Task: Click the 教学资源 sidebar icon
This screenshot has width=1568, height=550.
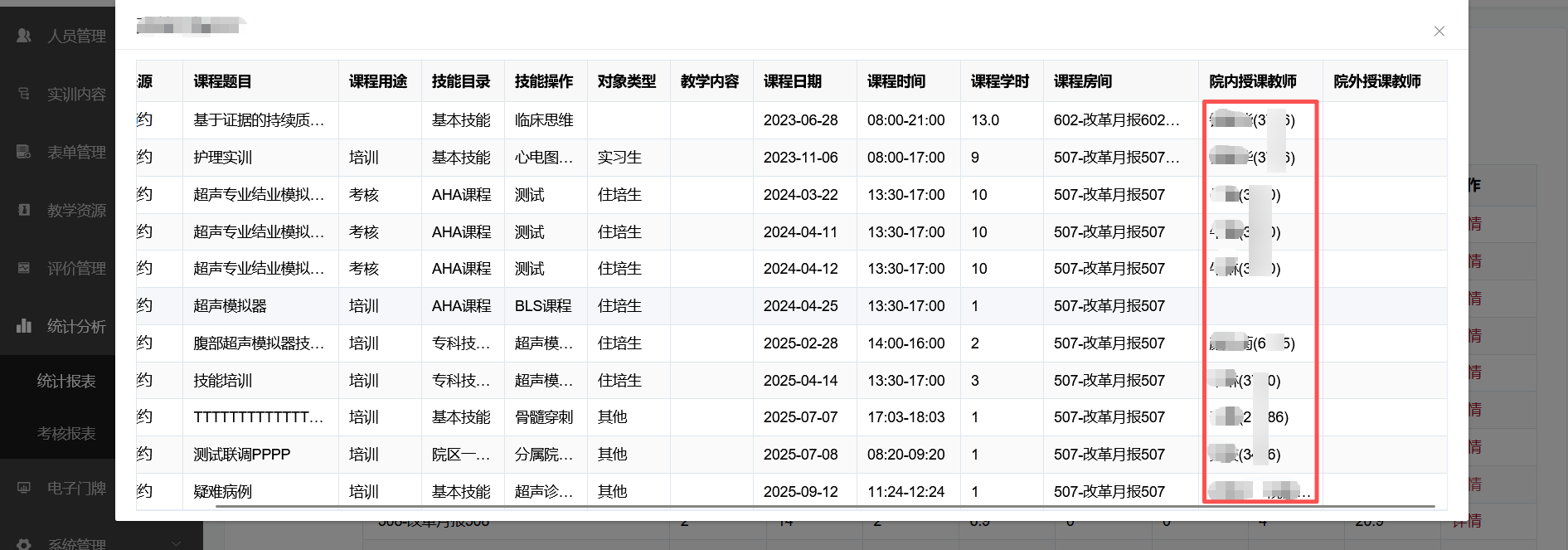Action: point(24,210)
